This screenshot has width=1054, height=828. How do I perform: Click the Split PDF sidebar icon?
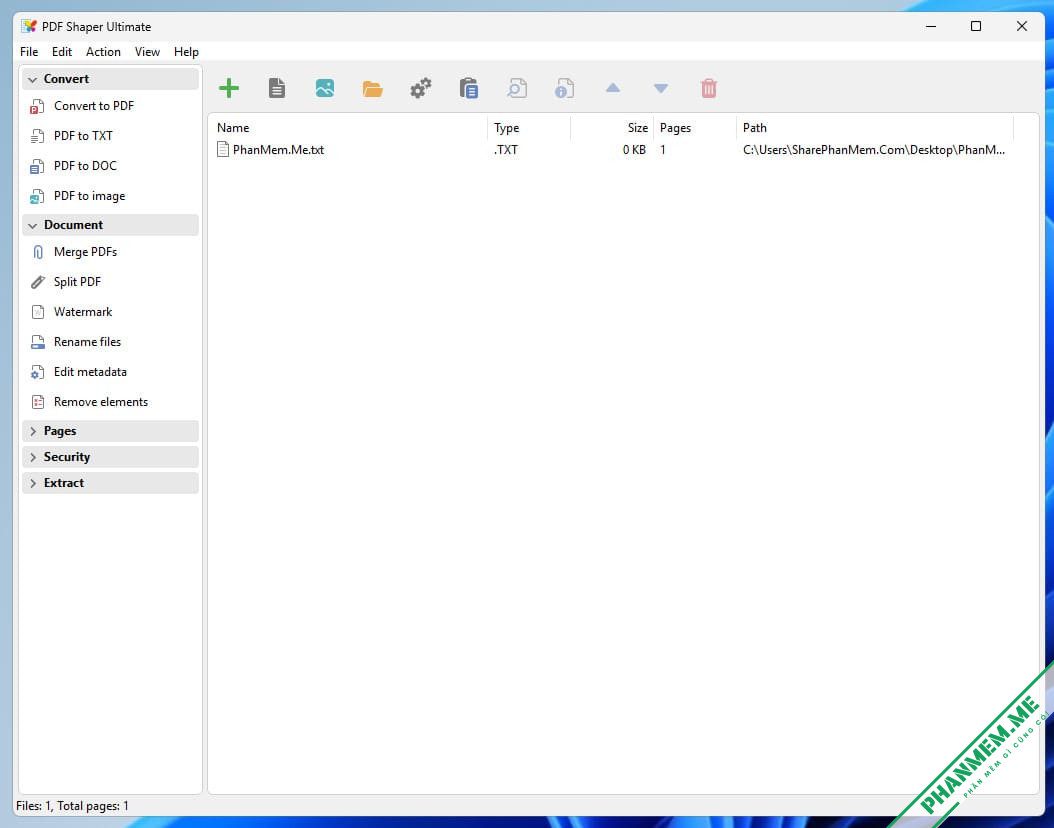click(38, 282)
